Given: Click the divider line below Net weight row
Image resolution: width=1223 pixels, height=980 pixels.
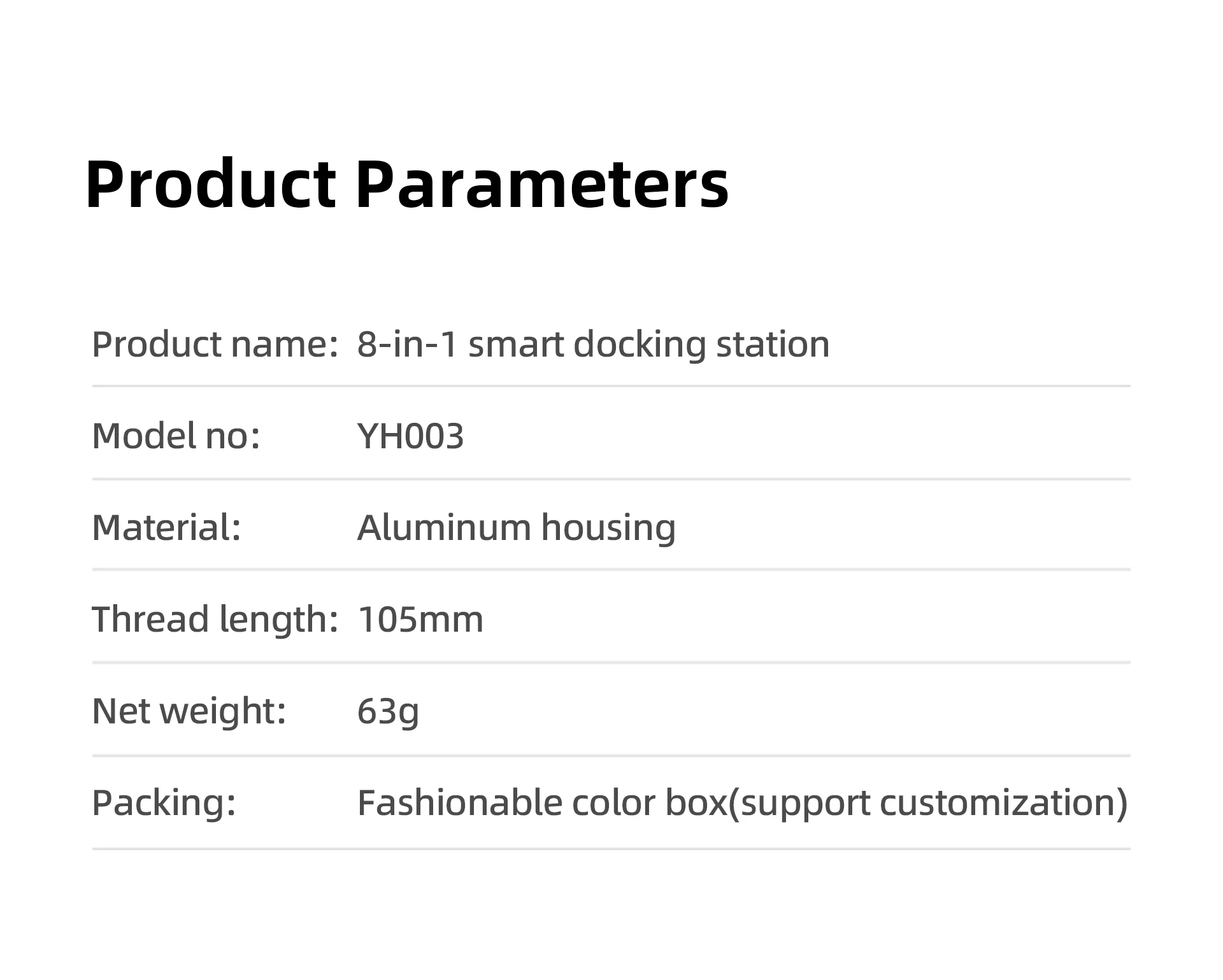Looking at the screenshot, I should 611,756.
